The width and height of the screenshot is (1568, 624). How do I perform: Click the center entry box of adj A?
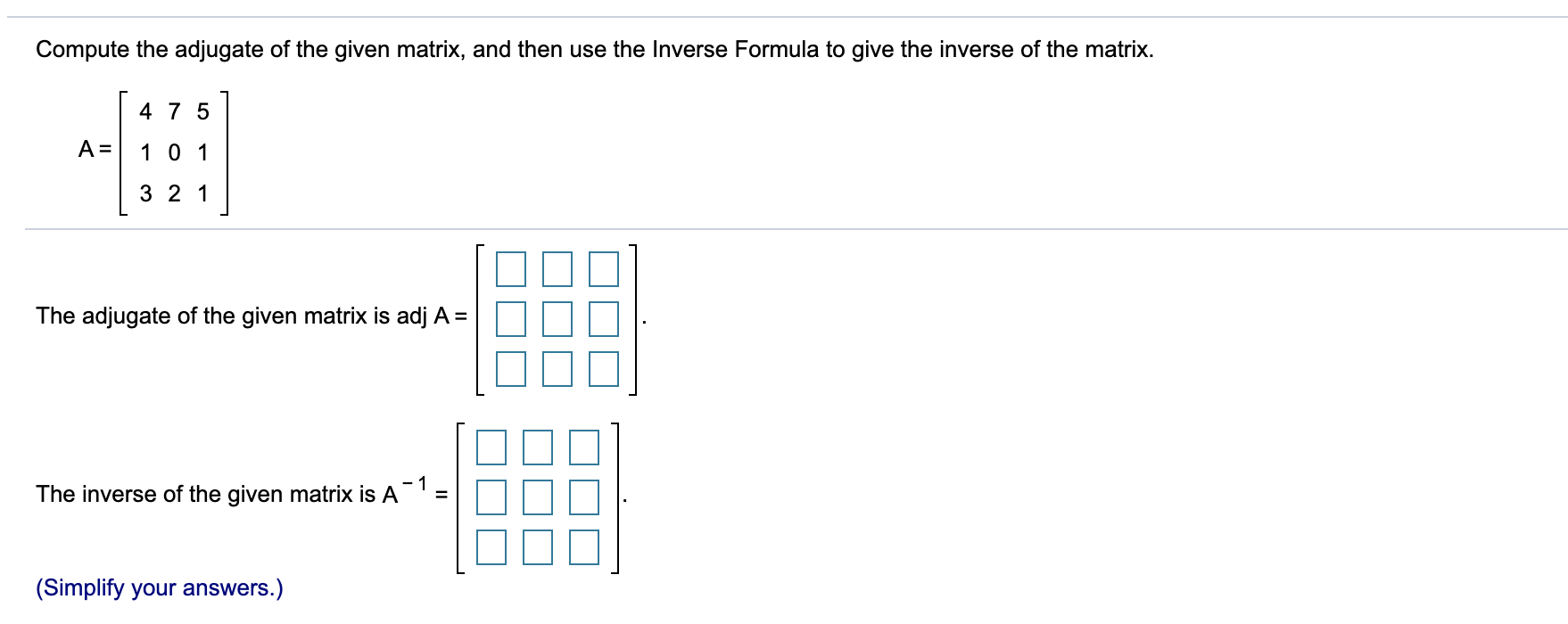tap(558, 319)
